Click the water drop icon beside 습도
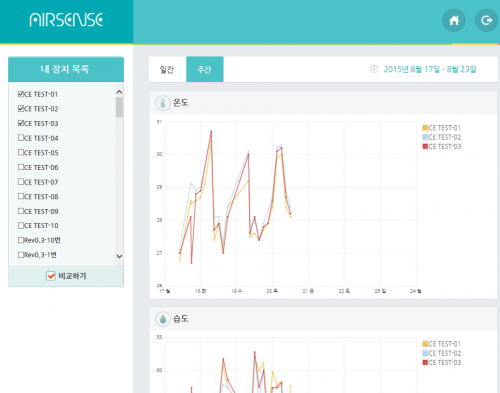 pos(163,319)
